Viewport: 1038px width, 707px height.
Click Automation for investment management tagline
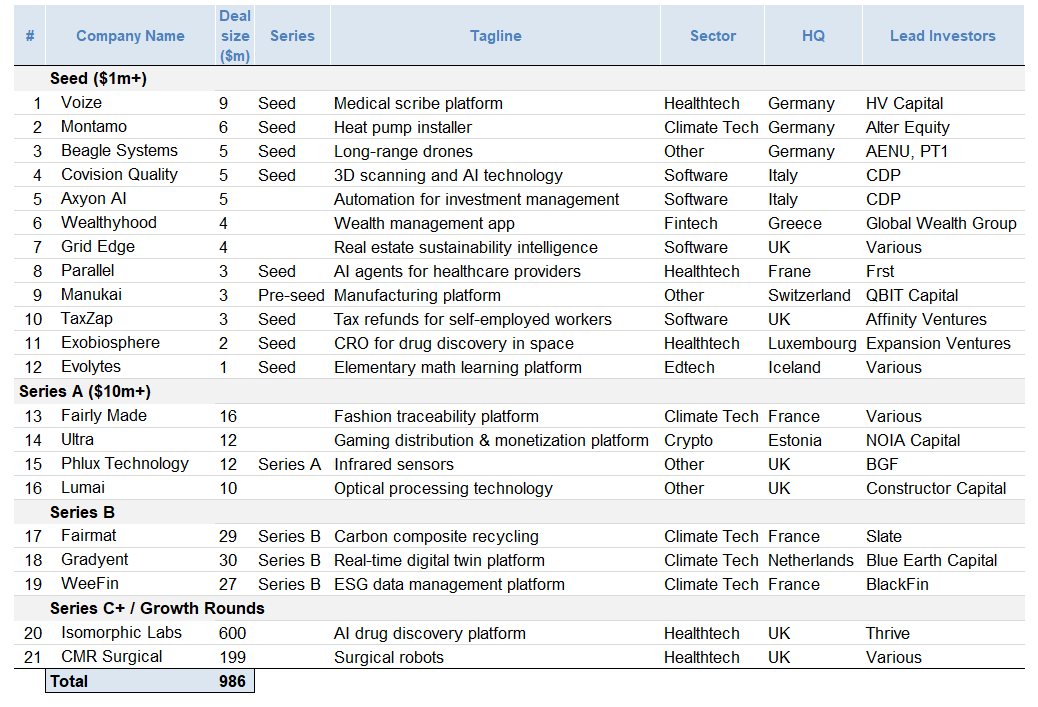coord(477,199)
